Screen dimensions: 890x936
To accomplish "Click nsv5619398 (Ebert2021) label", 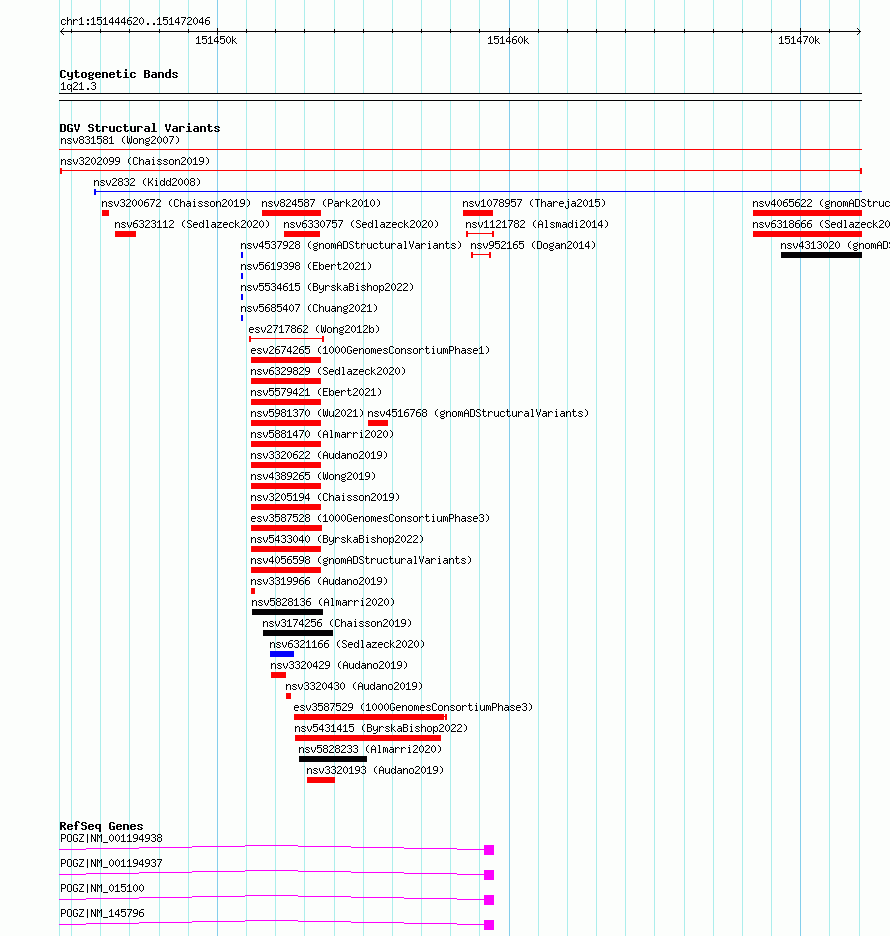I will (x=306, y=266).
